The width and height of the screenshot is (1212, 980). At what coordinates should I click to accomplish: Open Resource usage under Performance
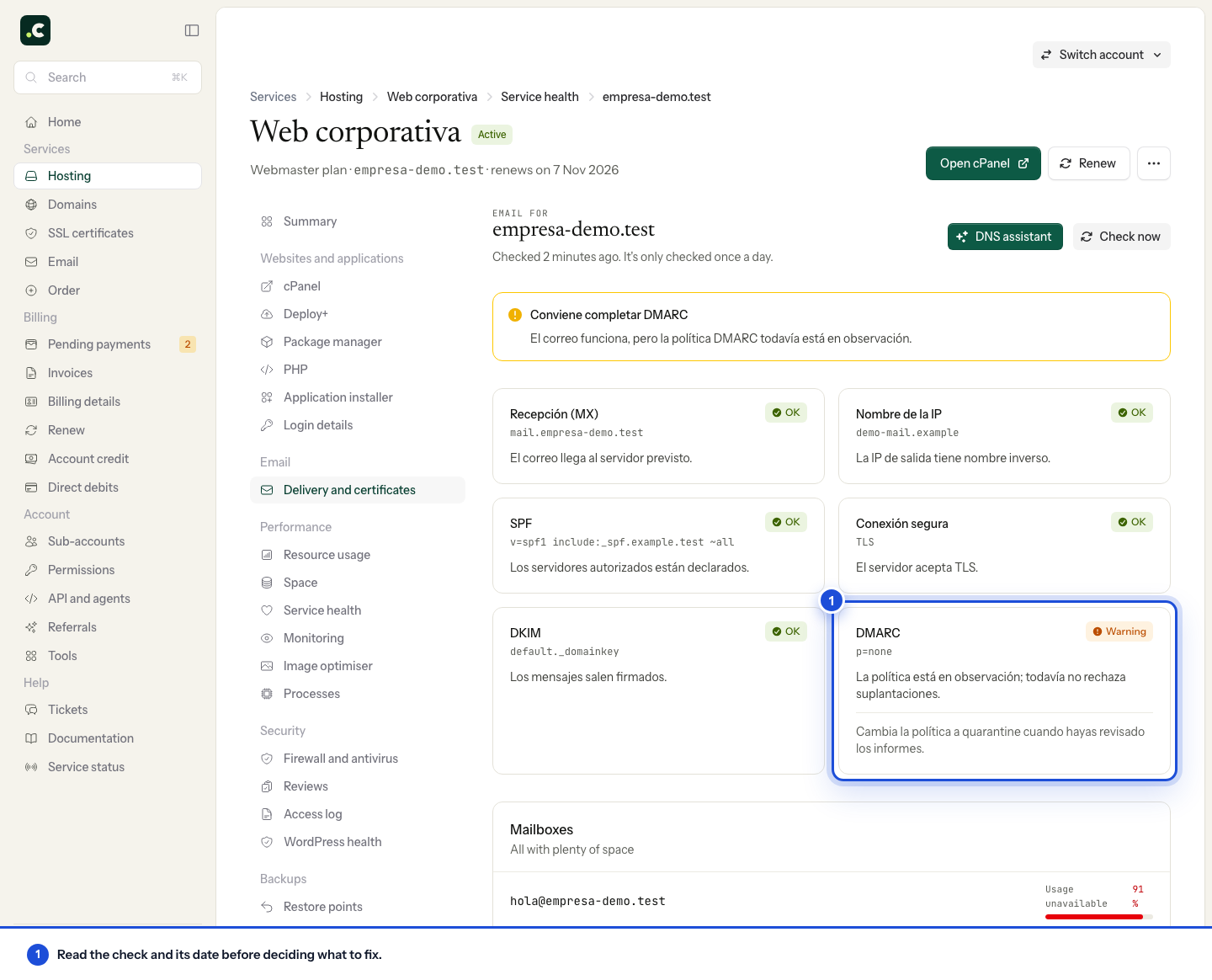tap(358, 555)
